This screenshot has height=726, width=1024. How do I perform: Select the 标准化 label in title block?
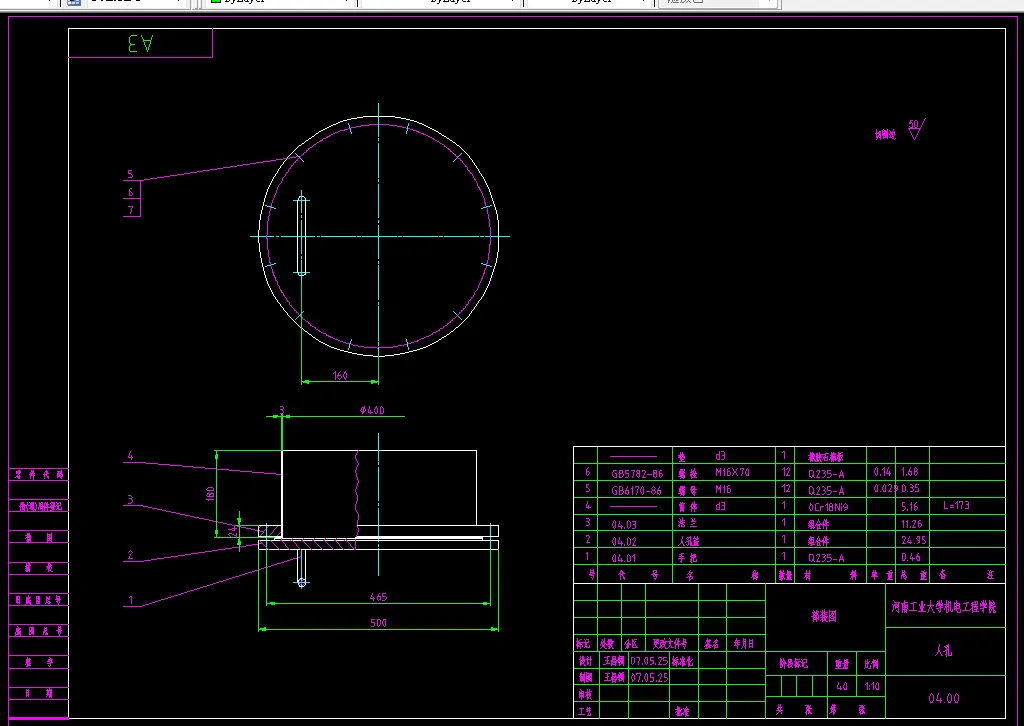coord(682,661)
